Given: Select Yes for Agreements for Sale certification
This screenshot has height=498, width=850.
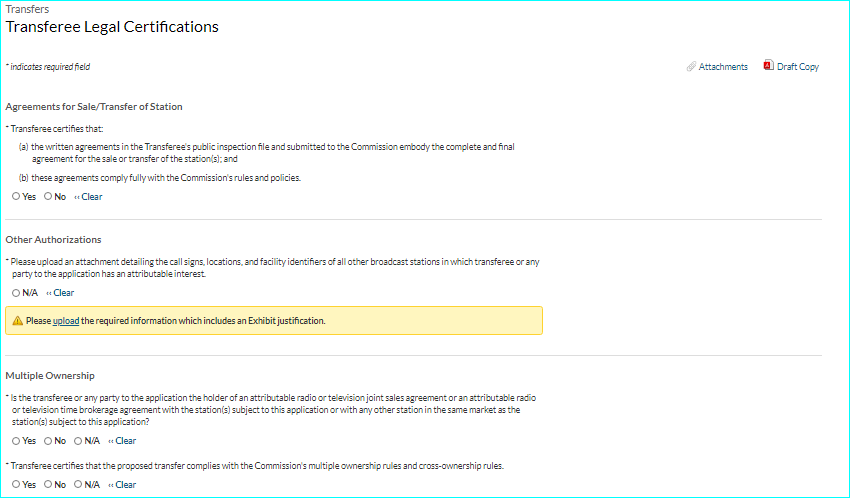Looking at the screenshot, I should pyautogui.click(x=16, y=197).
